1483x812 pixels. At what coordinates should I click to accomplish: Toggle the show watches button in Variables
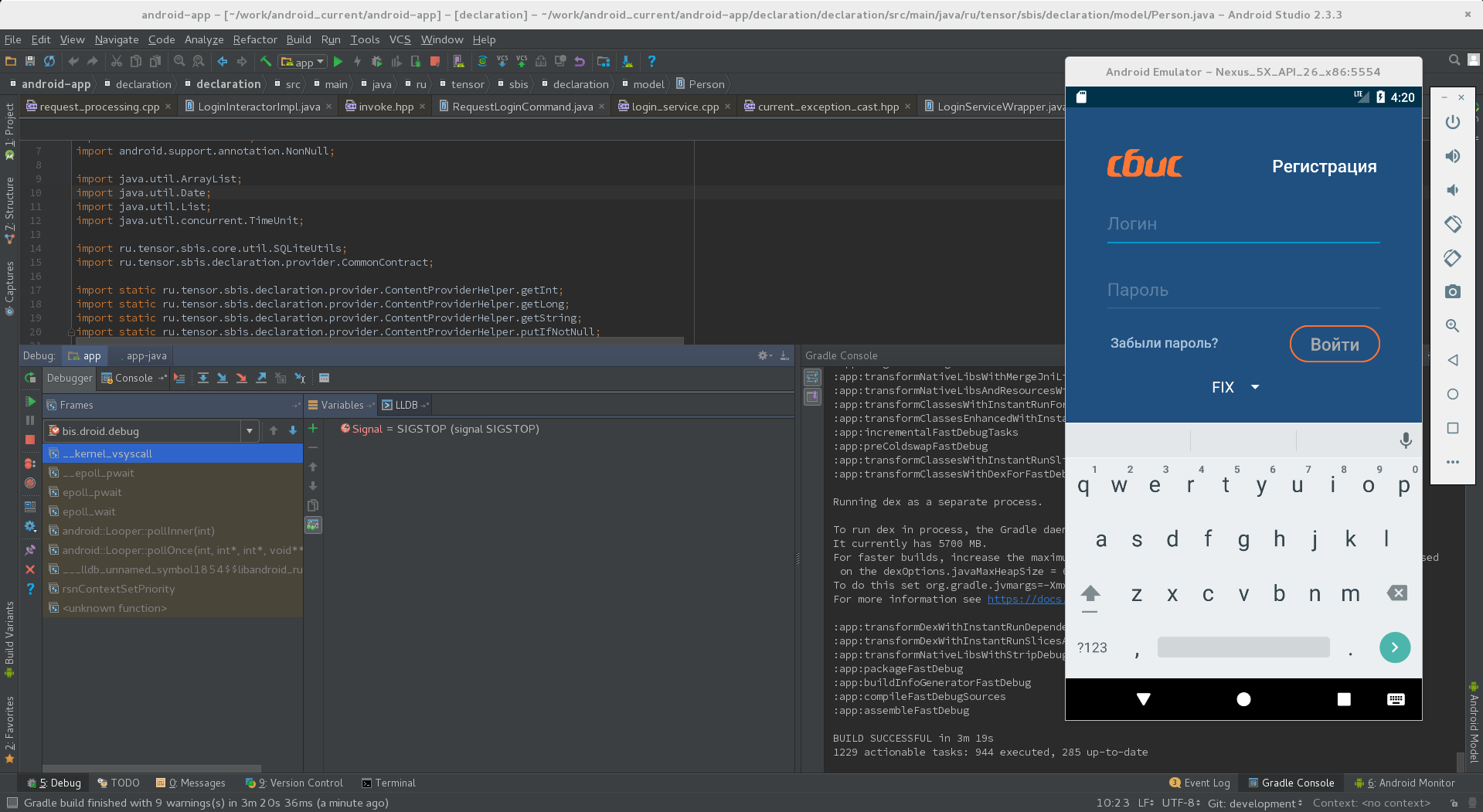tap(313, 525)
